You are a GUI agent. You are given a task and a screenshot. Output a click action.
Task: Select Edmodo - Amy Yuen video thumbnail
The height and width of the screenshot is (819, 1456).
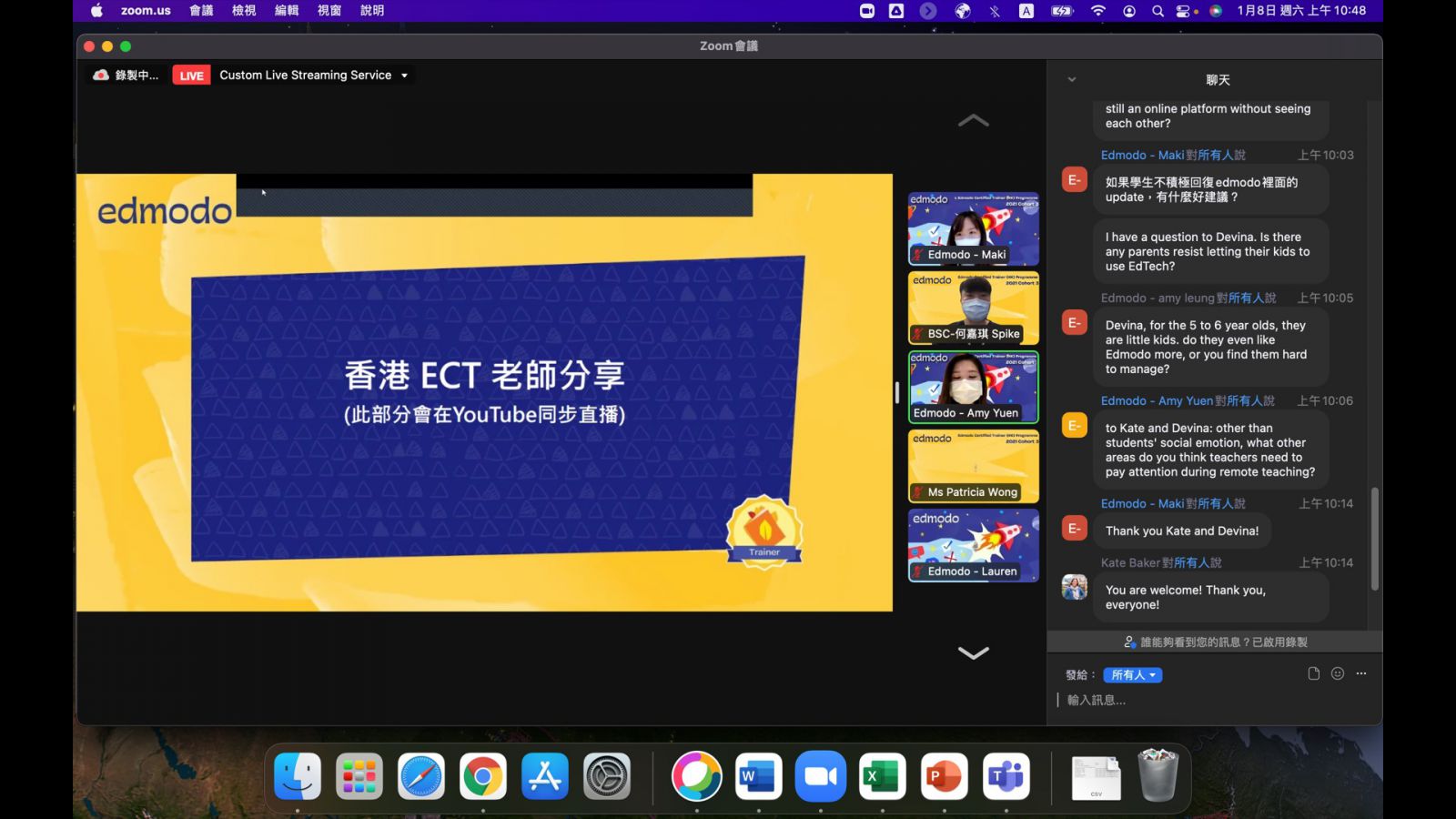point(973,387)
